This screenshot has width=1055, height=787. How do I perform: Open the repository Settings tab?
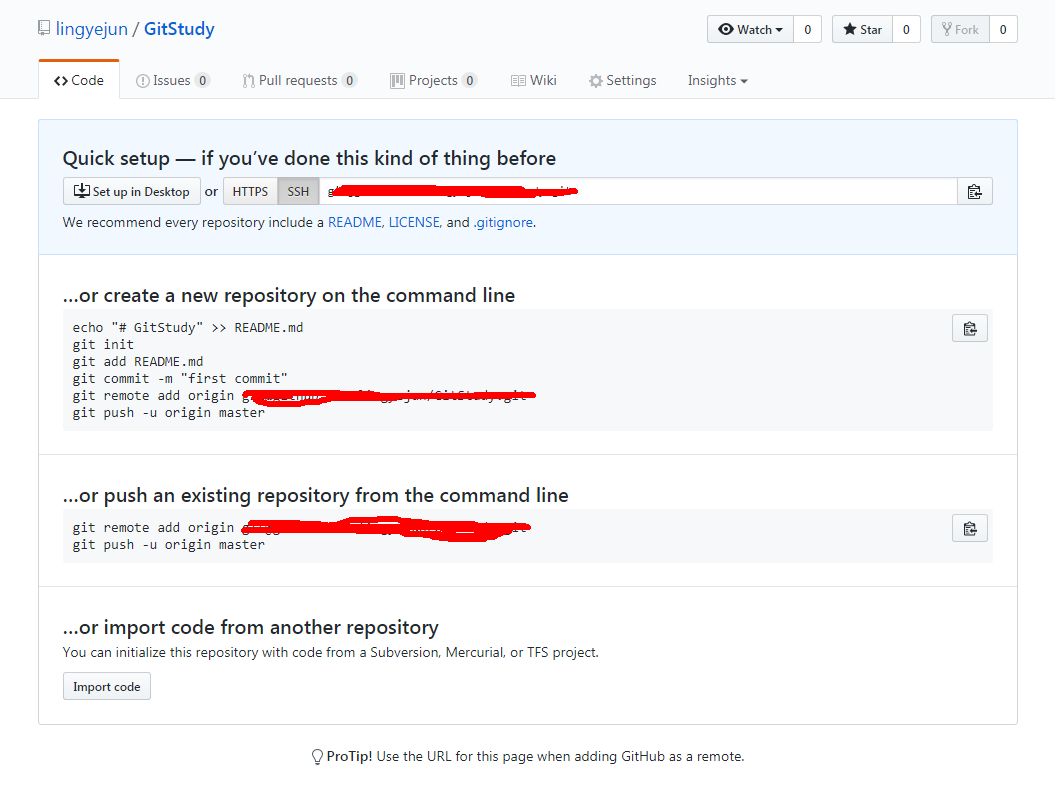pos(622,81)
